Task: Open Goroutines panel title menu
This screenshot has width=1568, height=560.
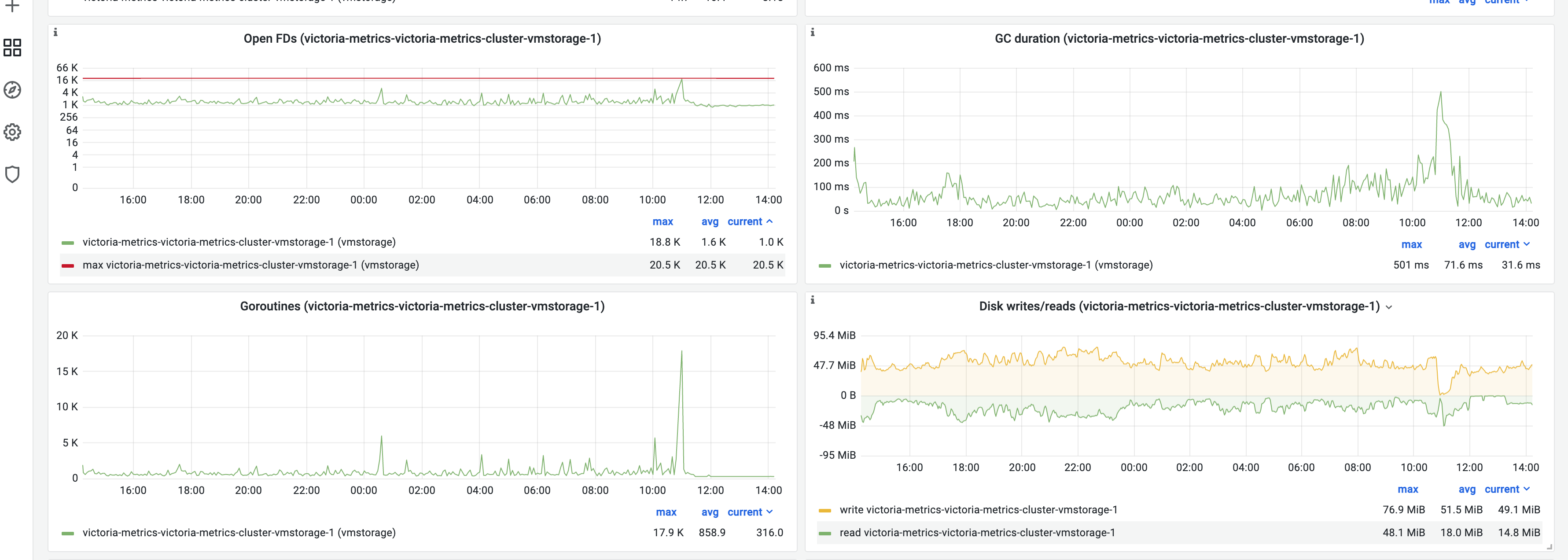Action: coord(422,306)
